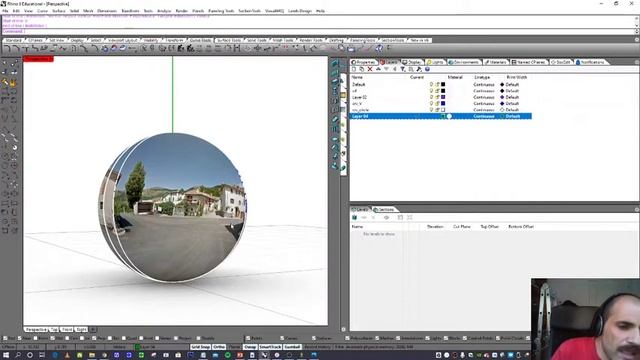
Task: Toggle SmartTrack in status bar
Action: [x=270, y=347]
